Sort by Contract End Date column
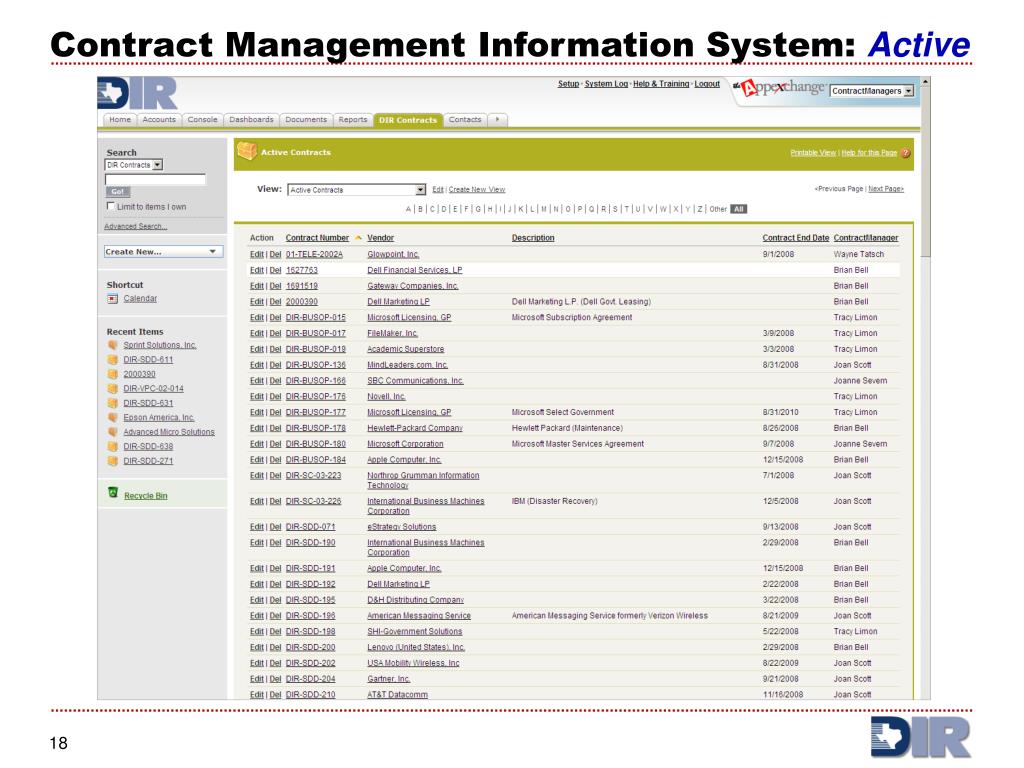The width and height of the screenshot is (1024, 768). point(795,238)
